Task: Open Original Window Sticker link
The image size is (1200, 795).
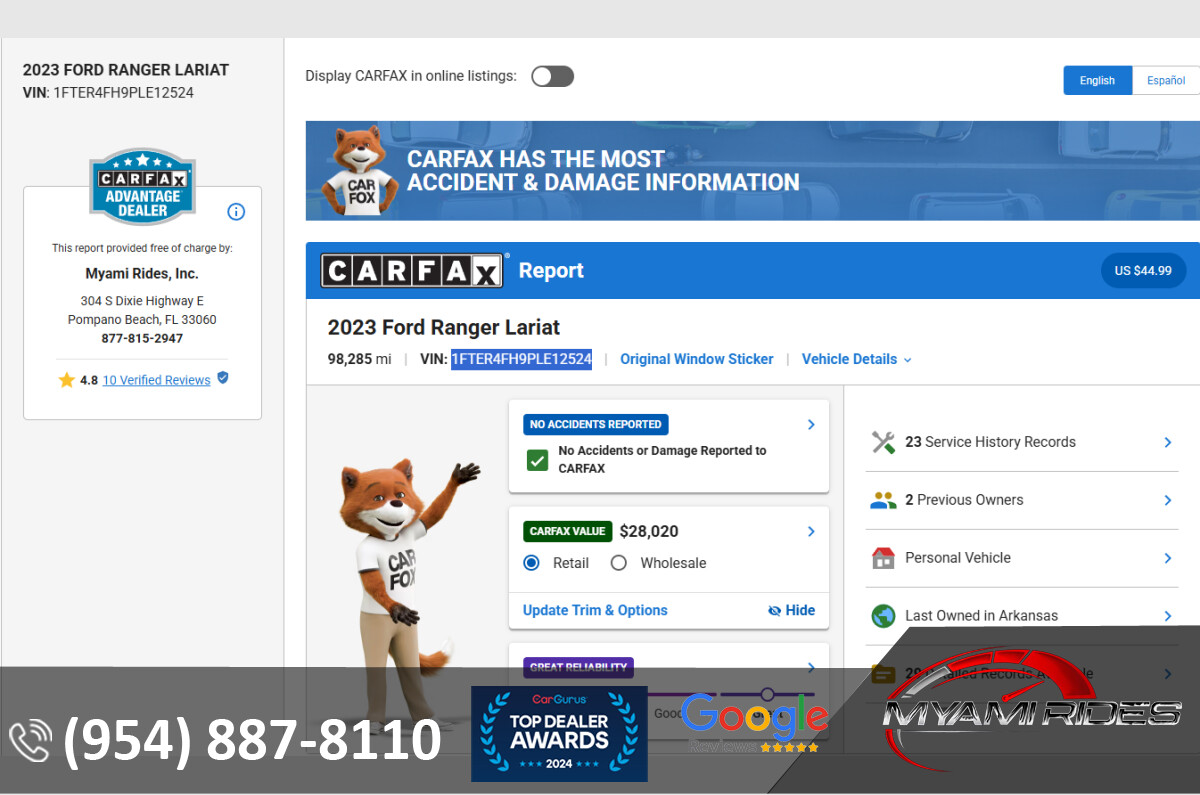Action: (697, 359)
